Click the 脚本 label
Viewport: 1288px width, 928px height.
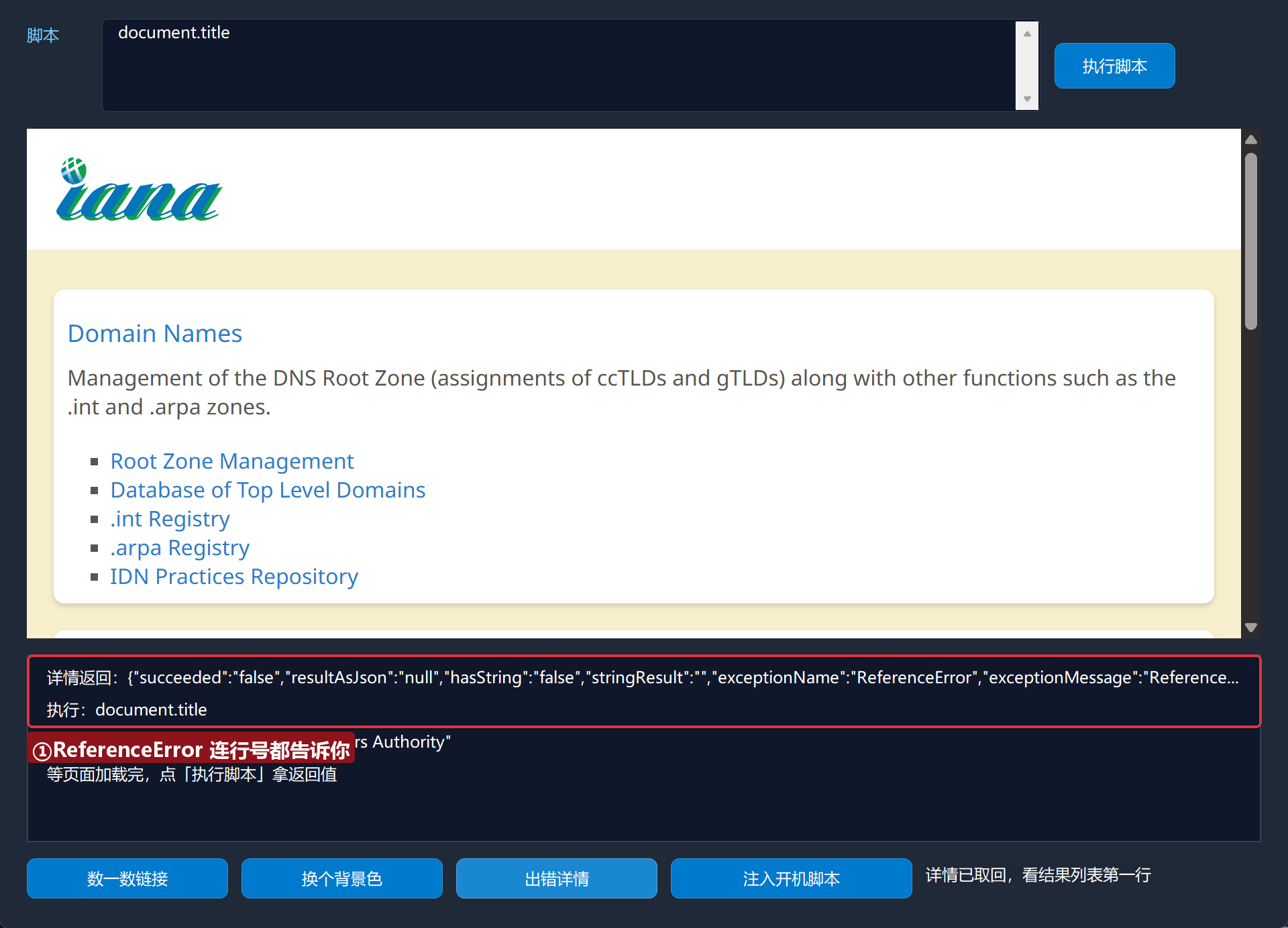43,36
